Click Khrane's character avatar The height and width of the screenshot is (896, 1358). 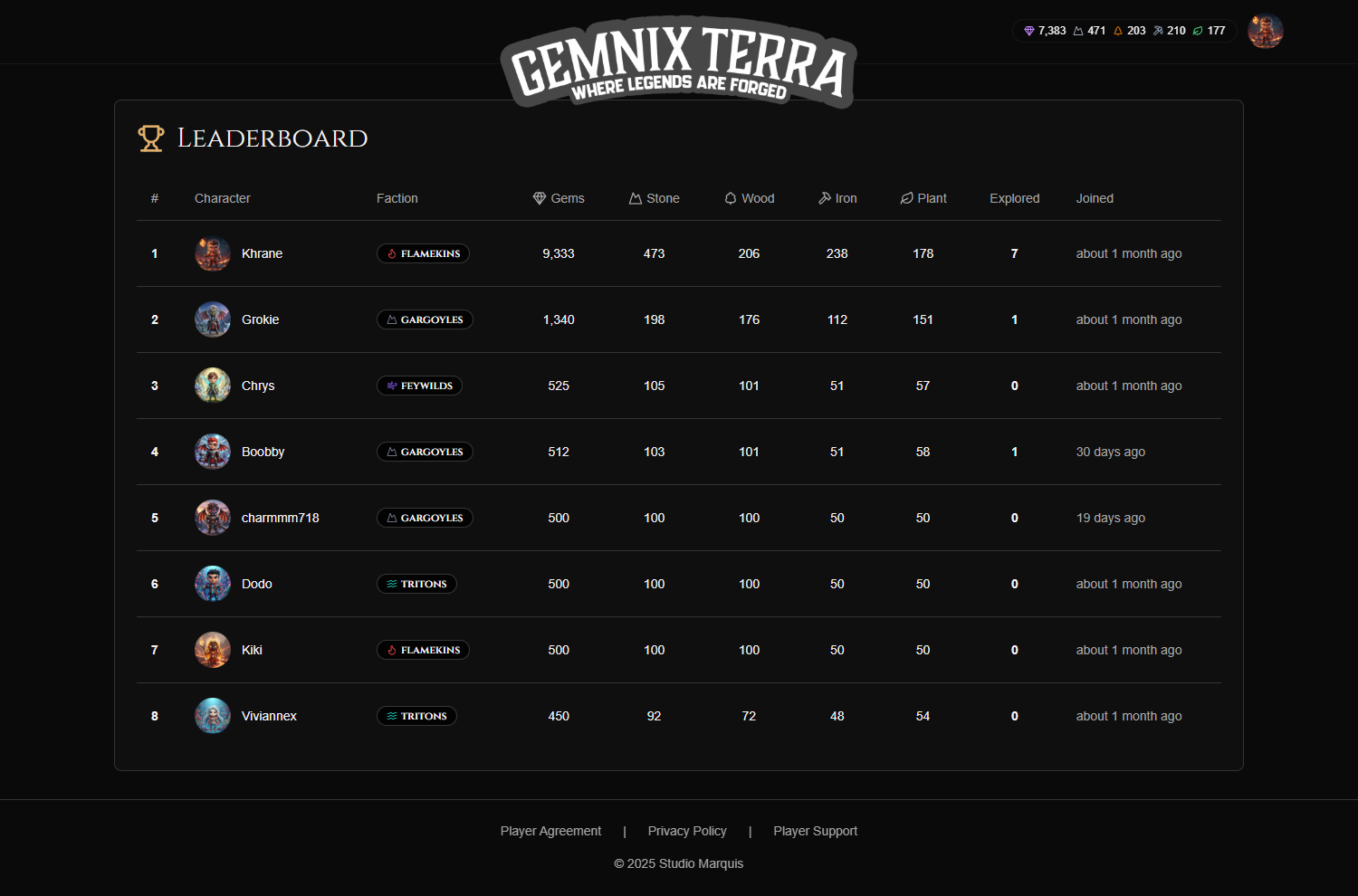(x=213, y=253)
